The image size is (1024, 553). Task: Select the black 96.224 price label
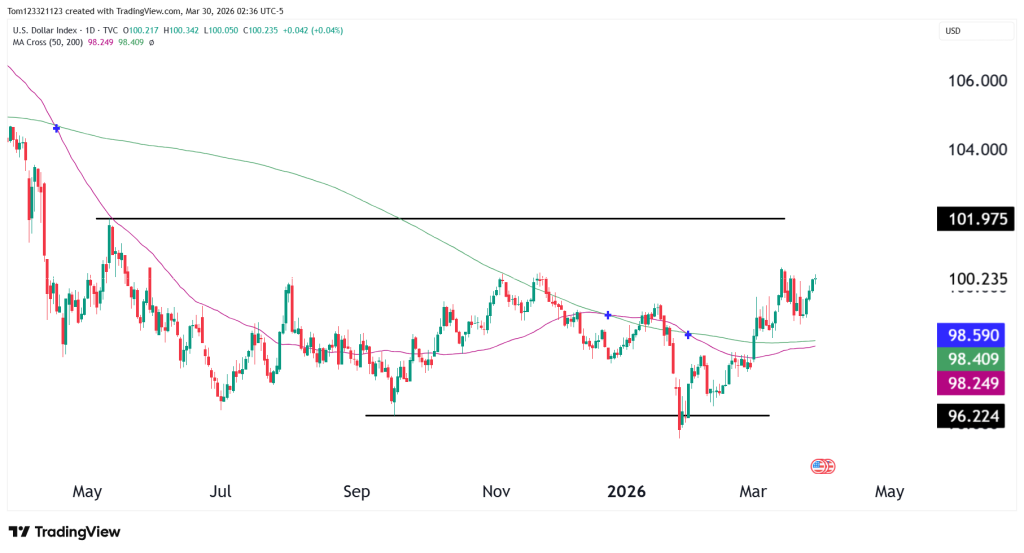click(x=975, y=415)
